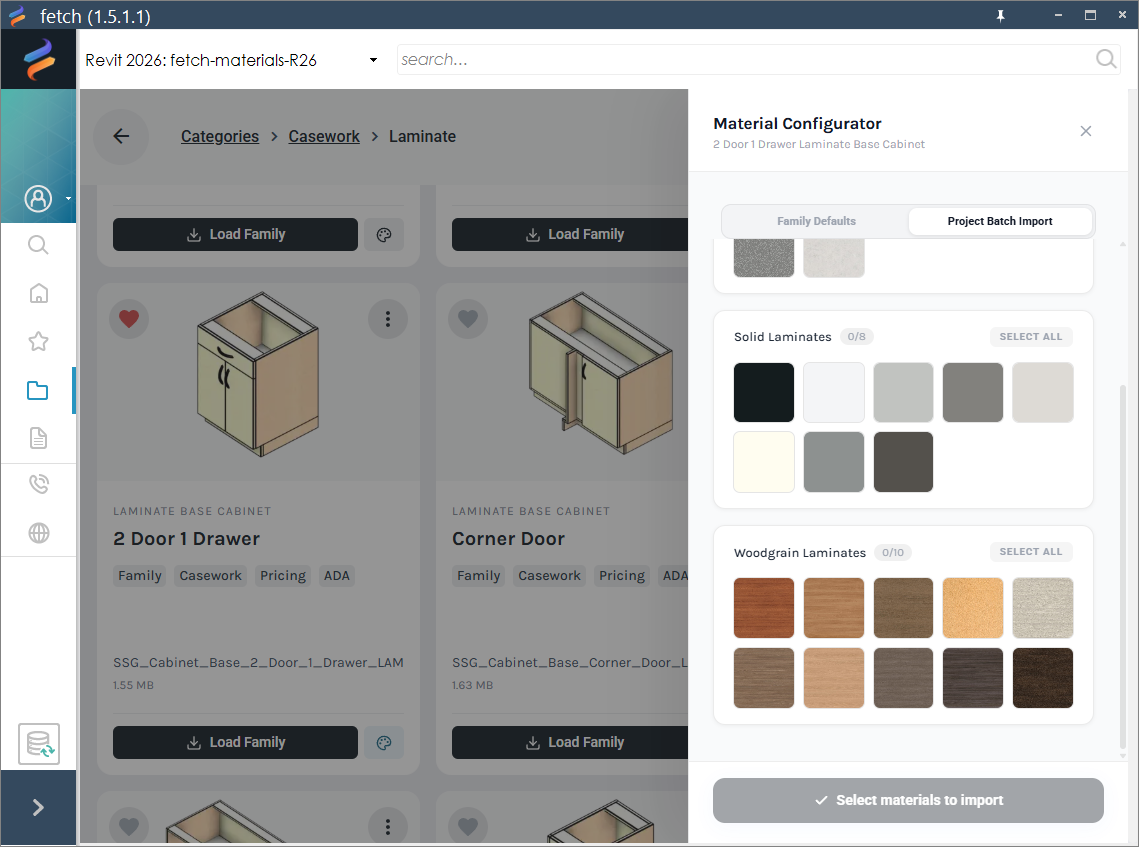Click Casework tag on Corner Door card
The image size is (1139, 847).
[549, 575]
